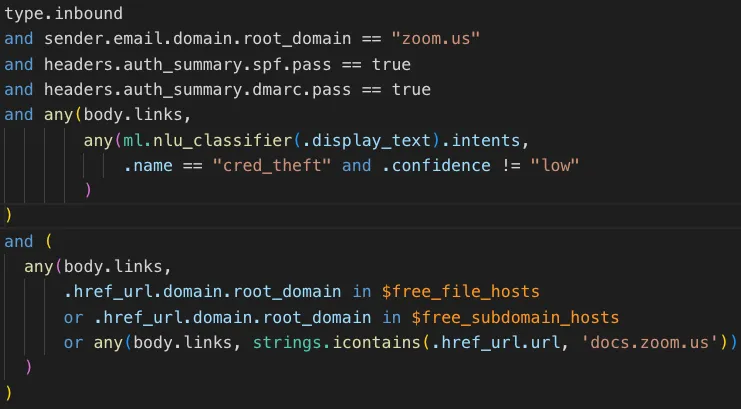This screenshot has height=409, width=741.
Task: Click 'ml.nlu_classifier' in the code
Action: click(207, 140)
